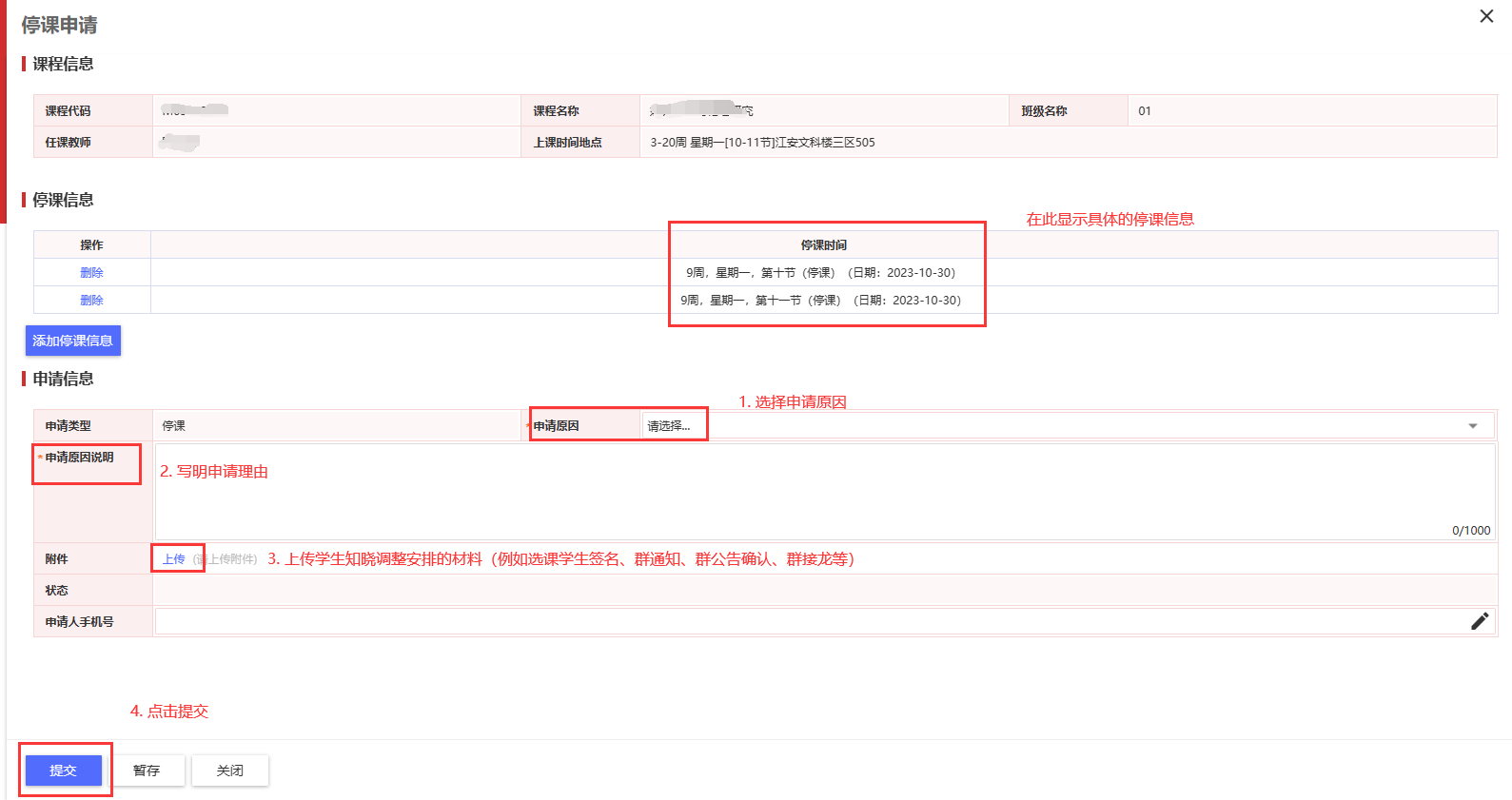Close the 停课申请 dialog with the X icon
Viewport: 1512px width, 800px height.
tap(1486, 16)
